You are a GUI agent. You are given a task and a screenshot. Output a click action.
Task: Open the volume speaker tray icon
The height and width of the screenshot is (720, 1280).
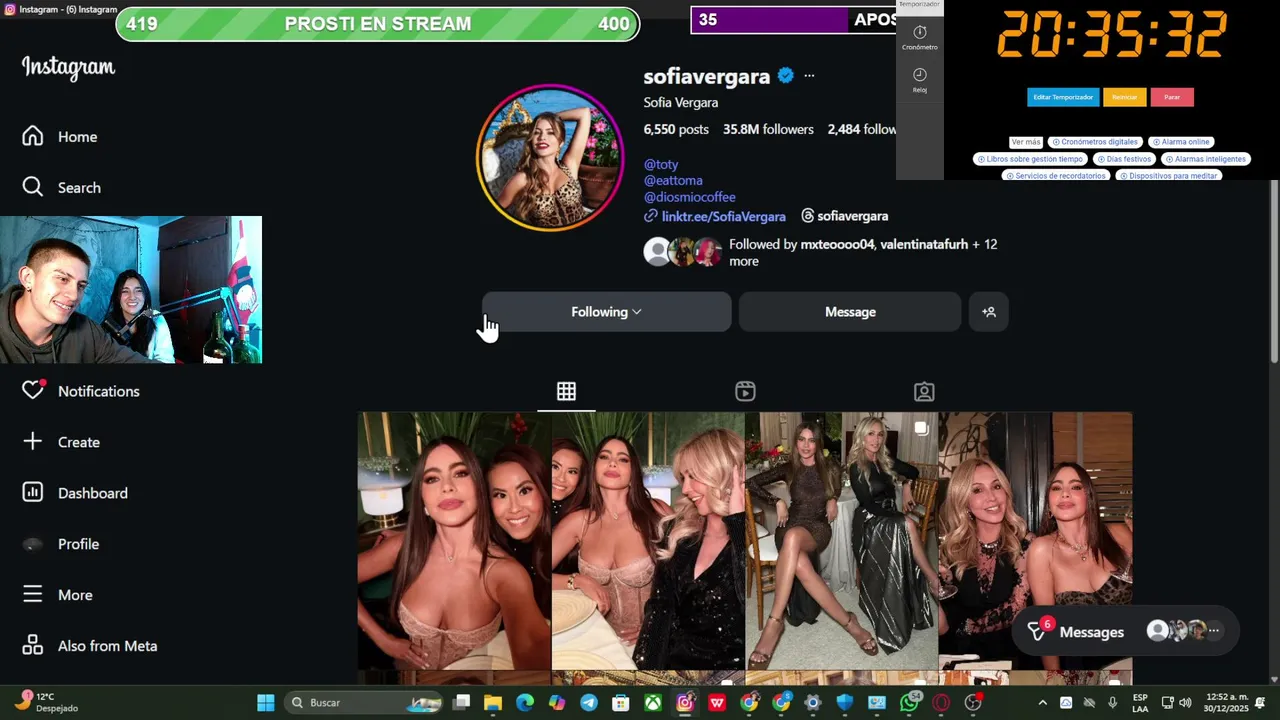click(x=1185, y=703)
